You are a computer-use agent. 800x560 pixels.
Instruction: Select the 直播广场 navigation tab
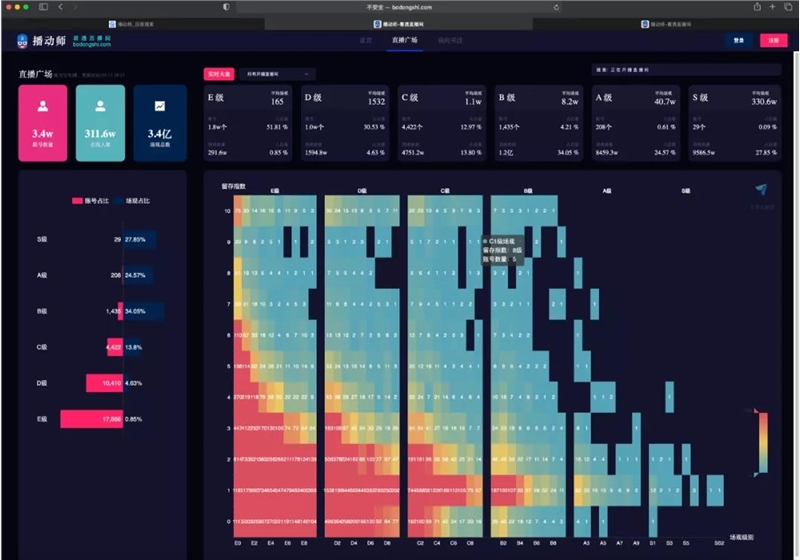[x=405, y=41]
